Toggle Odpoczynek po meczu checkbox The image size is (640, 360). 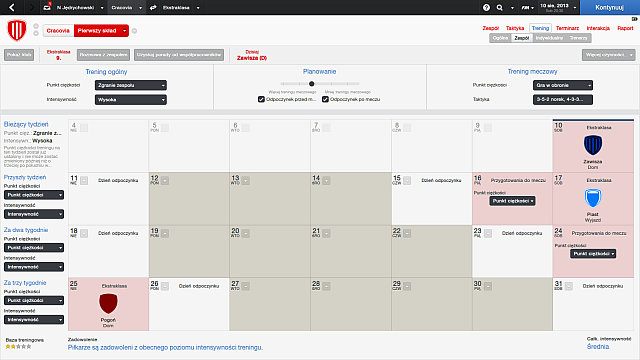pos(325,99)
